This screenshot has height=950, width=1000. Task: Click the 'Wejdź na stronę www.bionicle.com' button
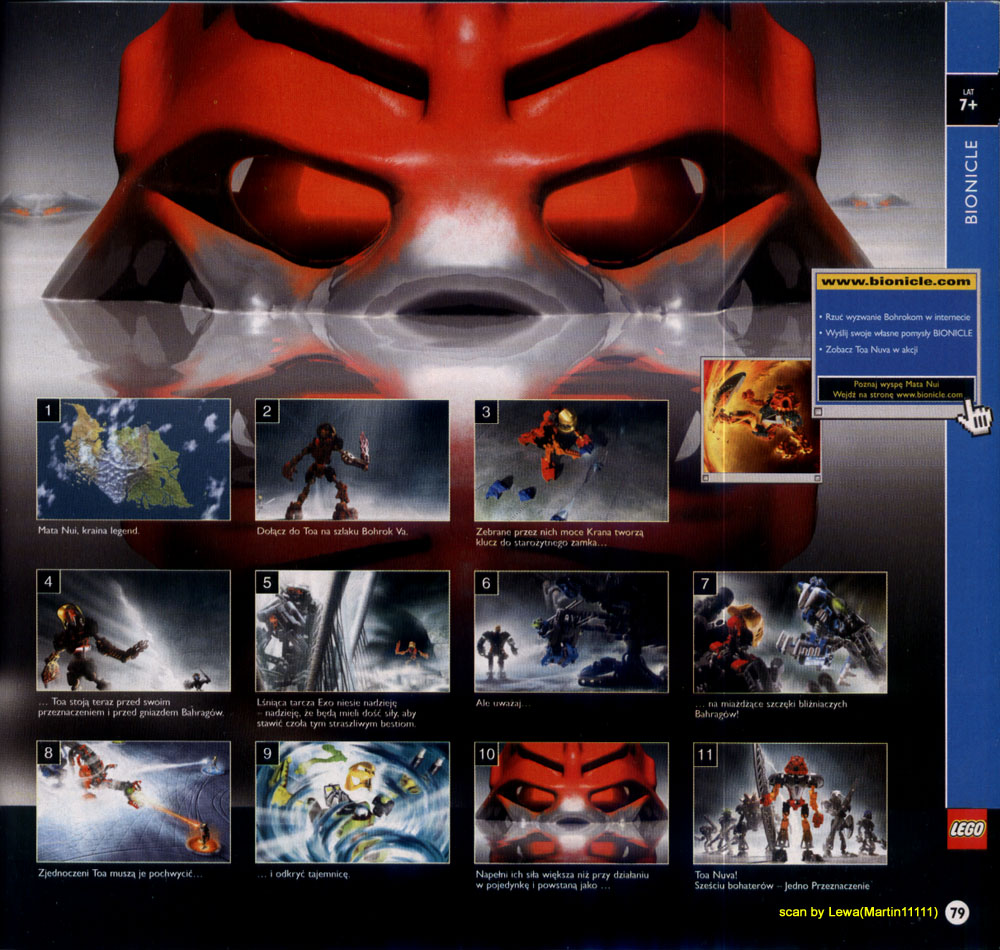tap(896, 390)
